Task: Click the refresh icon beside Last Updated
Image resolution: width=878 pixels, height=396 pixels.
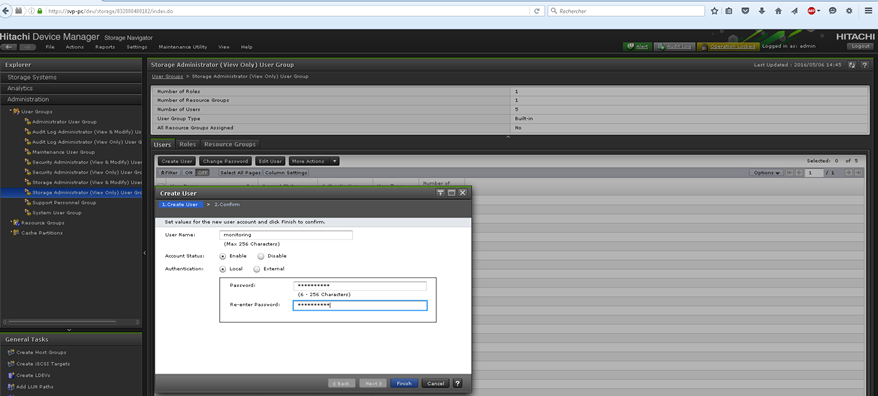Action: tap(852, 65)
